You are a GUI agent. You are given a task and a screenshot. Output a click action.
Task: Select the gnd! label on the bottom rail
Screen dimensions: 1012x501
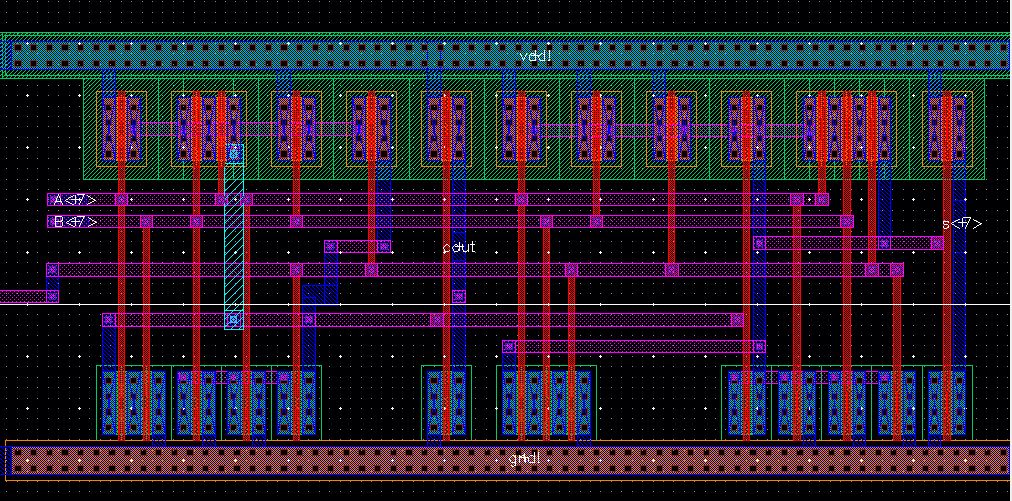525,460
